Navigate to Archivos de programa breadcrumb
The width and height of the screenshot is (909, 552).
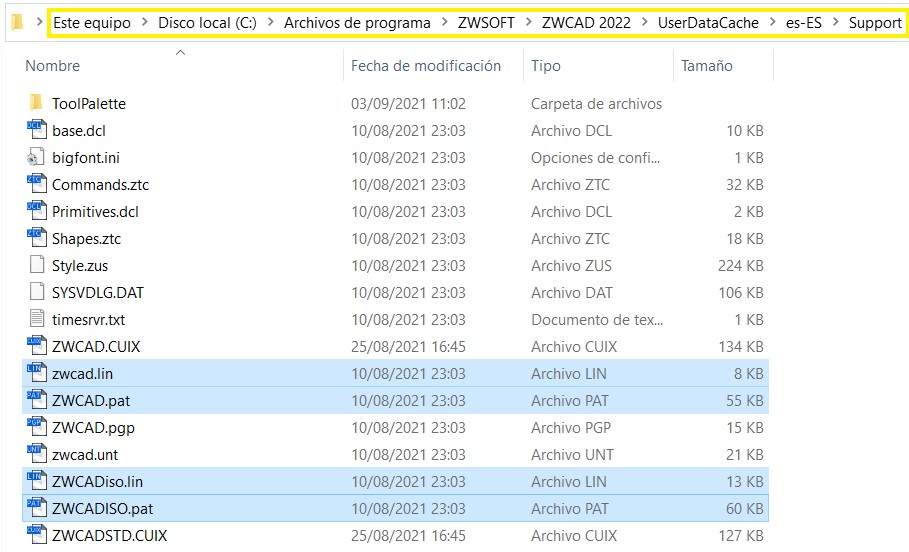[x=357, y=23]
